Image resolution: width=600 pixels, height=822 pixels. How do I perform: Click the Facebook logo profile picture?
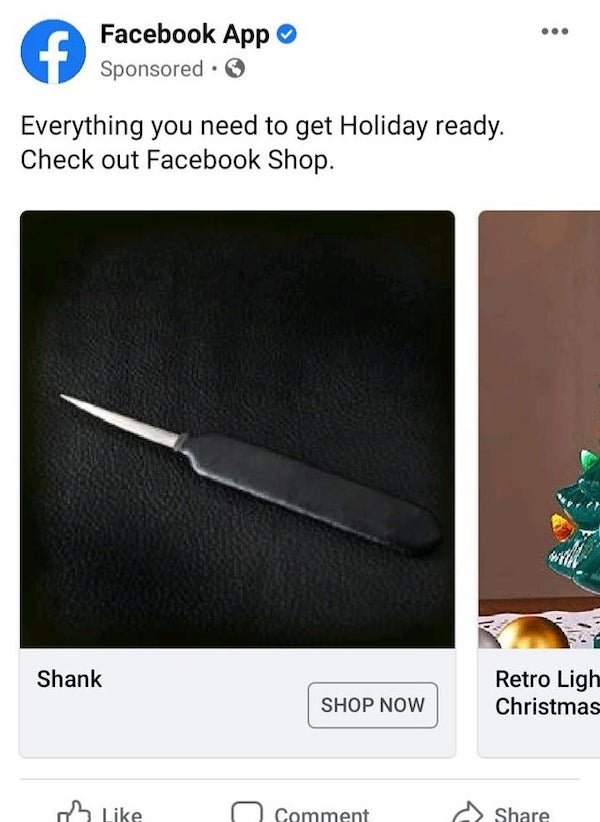click(53, 51)
